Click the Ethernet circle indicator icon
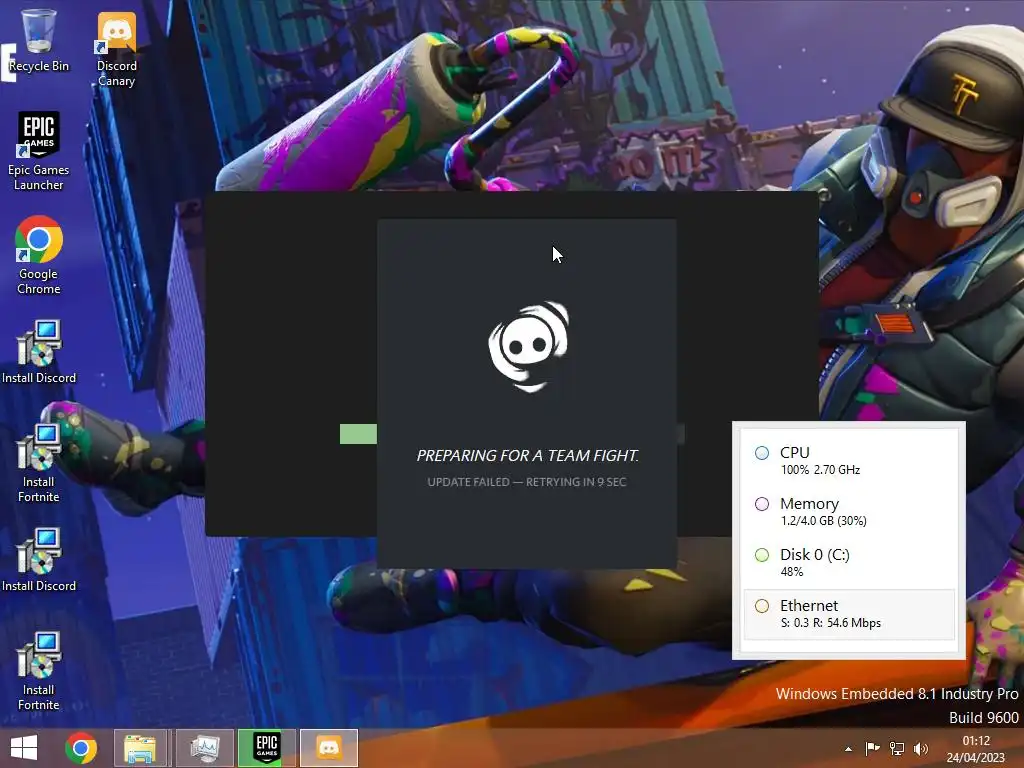 761,605
